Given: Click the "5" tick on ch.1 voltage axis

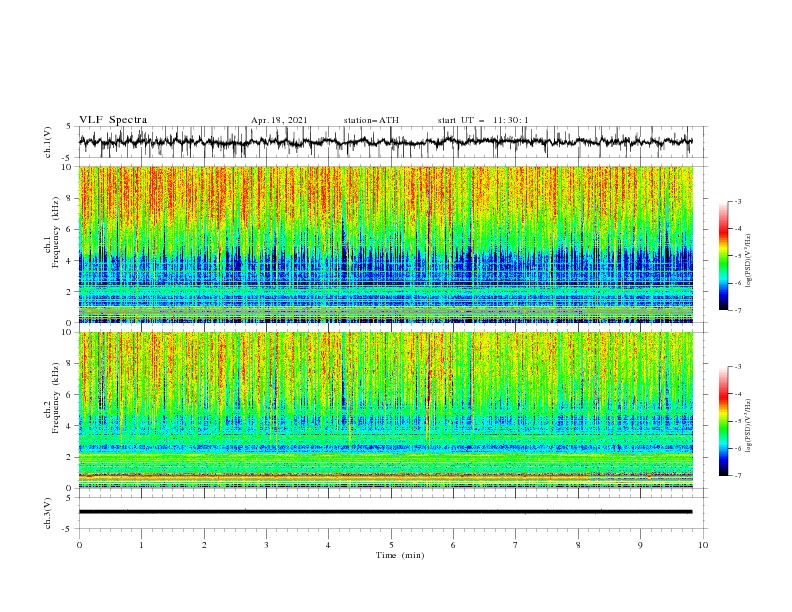Looking at the screenshot, I should tap(71, 127).
